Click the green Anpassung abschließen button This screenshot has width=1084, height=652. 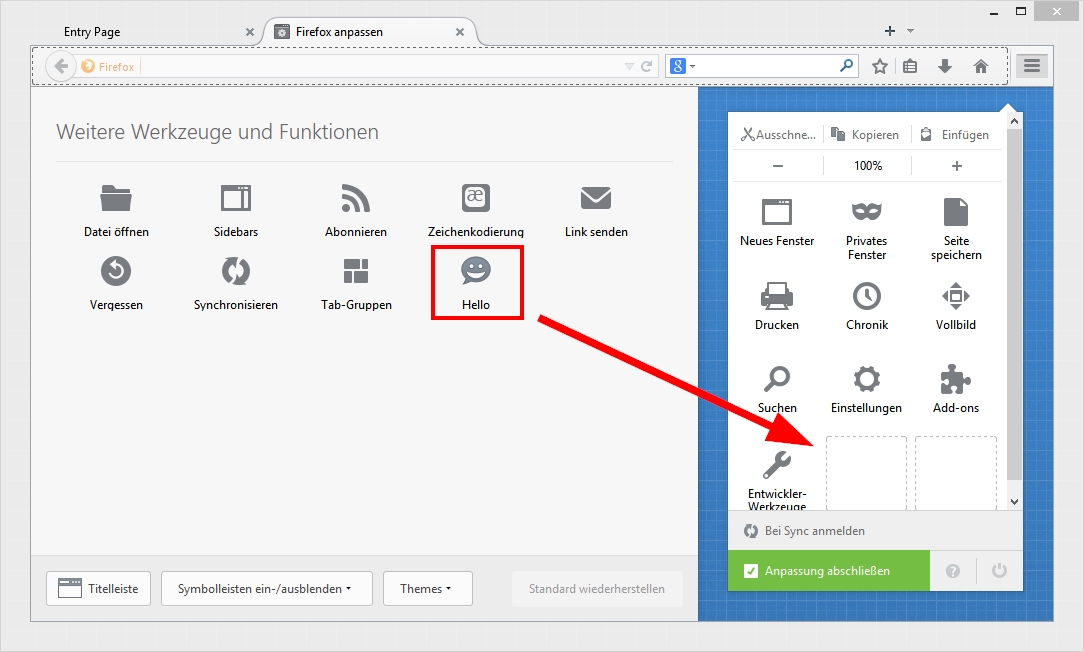828,571
